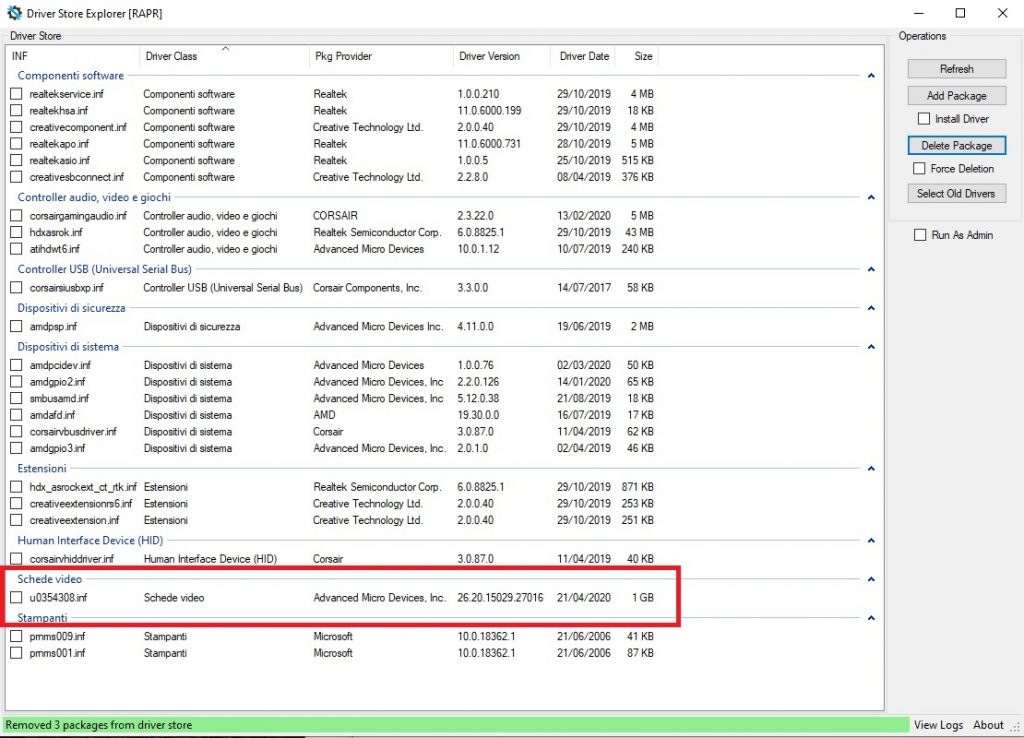Tick the realtekservice.inf checkbox
The height and width of the screenshot is (738, 1024).
point(16,94)
